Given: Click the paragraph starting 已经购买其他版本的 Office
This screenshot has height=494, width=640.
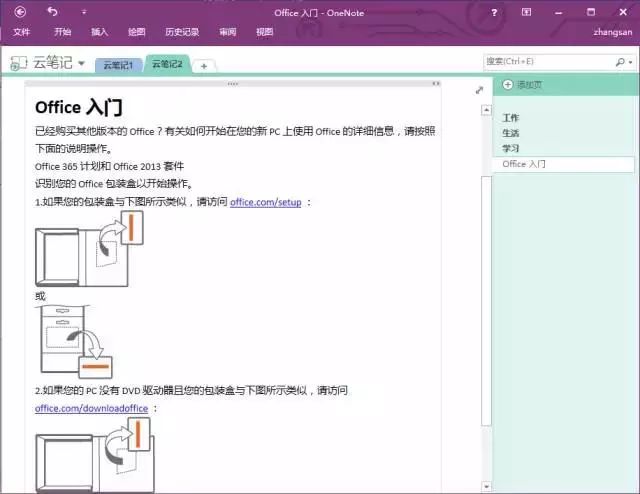Looking at the screenshot, I should 235,140.
